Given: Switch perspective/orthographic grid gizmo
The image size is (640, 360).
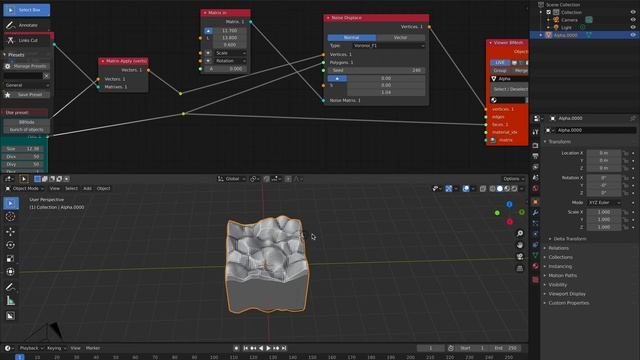Looking at the screenshot, I should click(520, 268).
